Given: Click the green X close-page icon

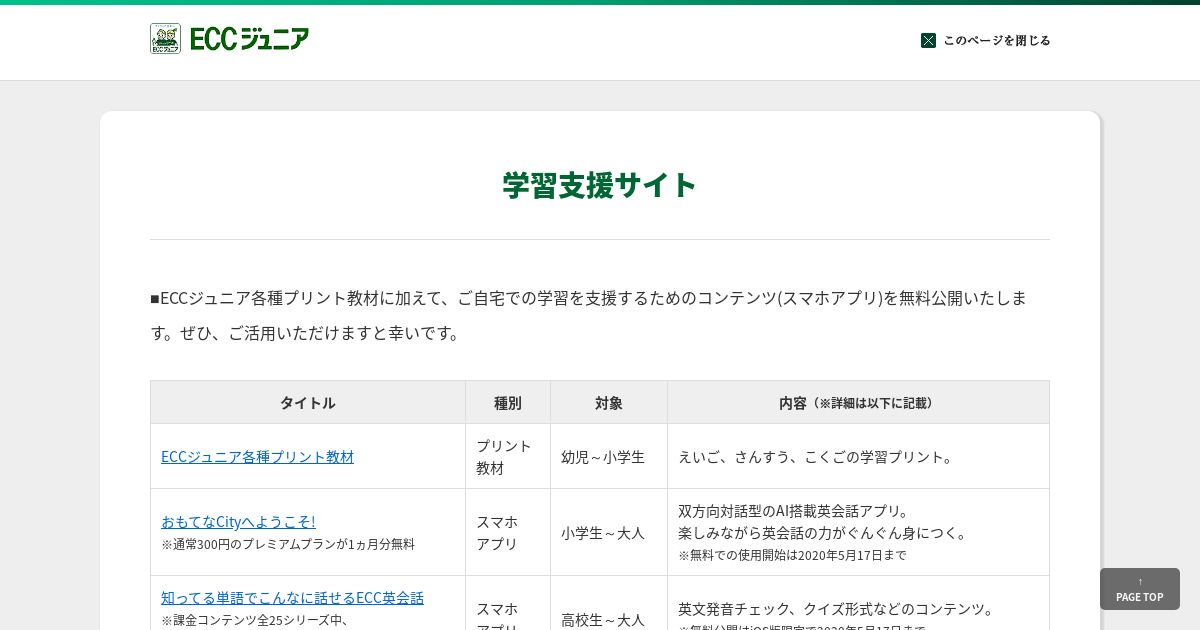Looking at the screenshot, I should [x=928, y=40].
